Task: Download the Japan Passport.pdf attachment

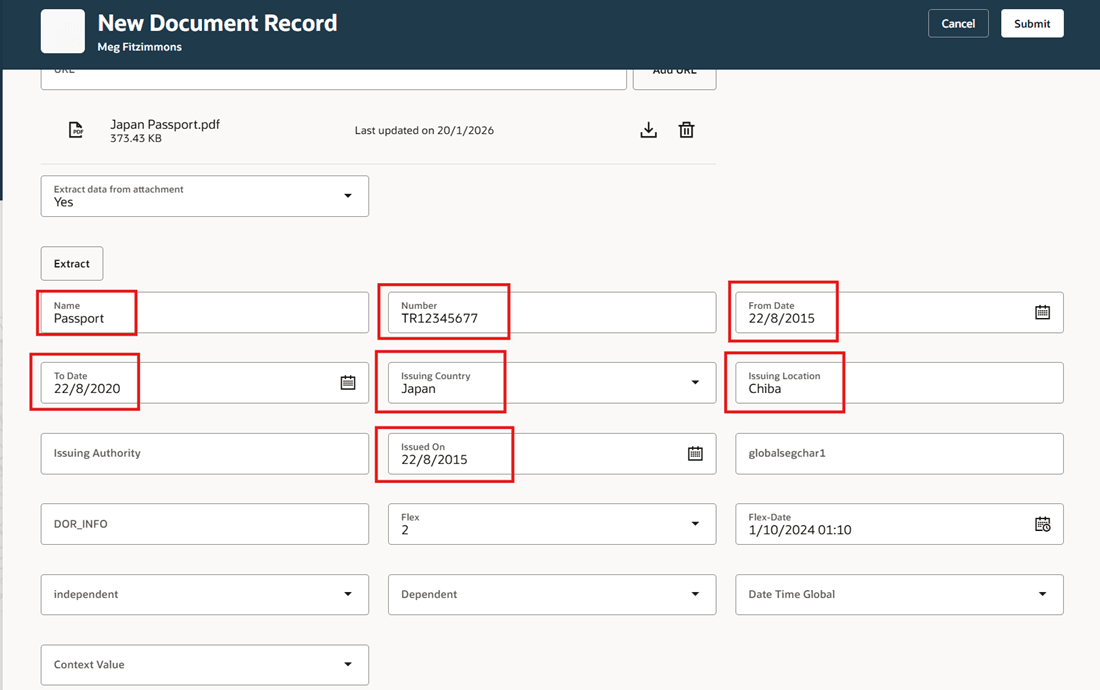Action: click(x=648, y=130)
